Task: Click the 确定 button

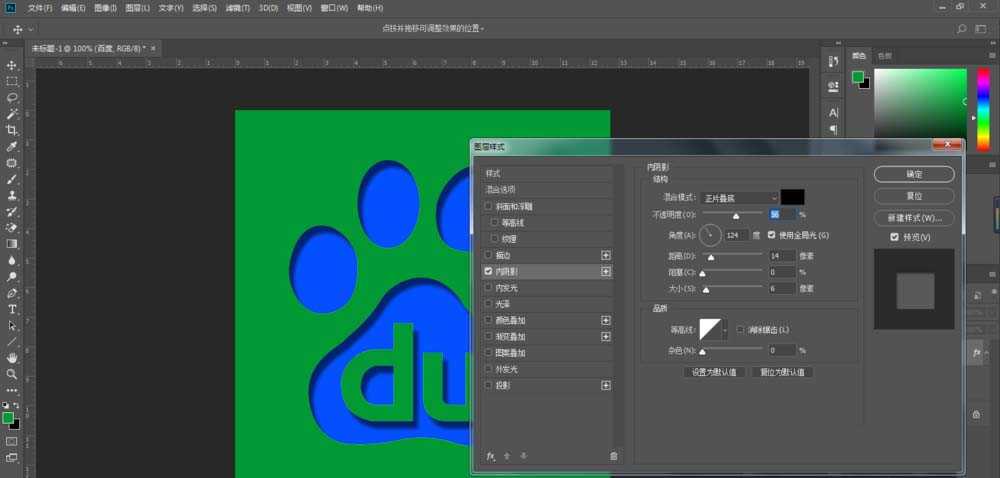Action: [x=913, y=174]
